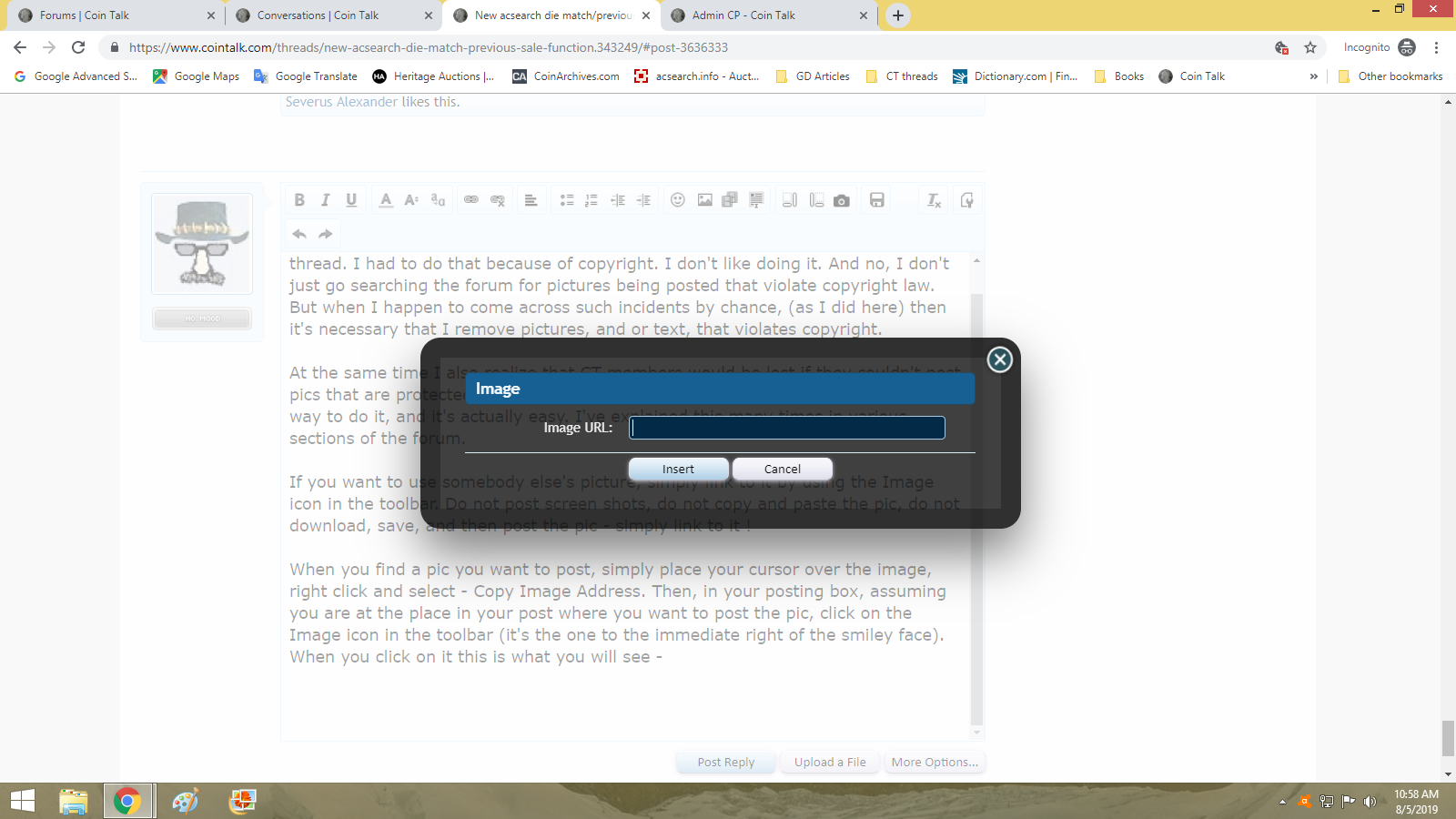Open the Heritage Auctions bookmark
1456x819 pixels.
433,76
